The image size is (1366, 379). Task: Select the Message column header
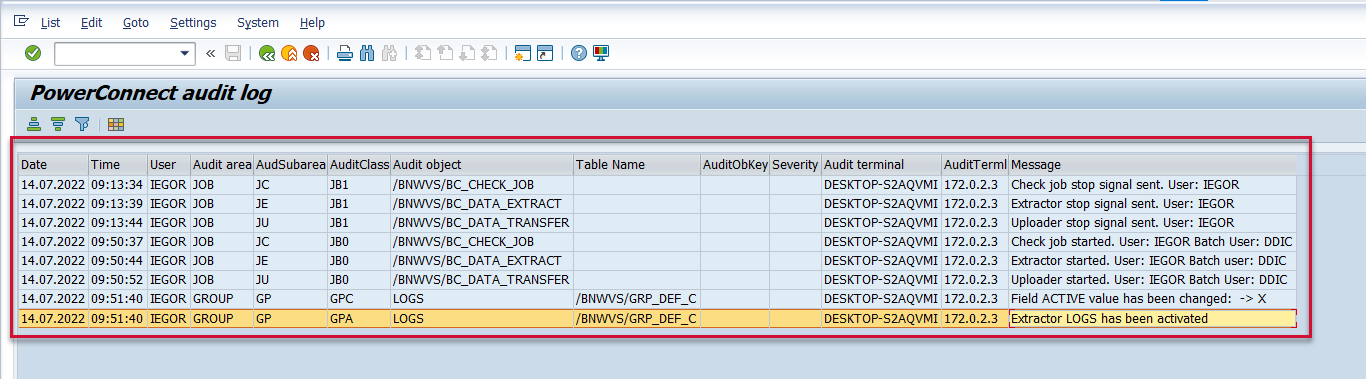(1152, 164)
